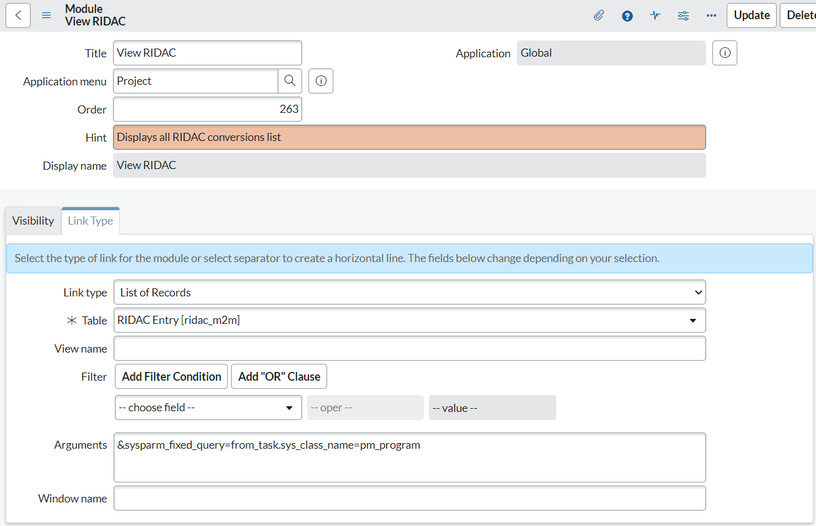The width and height of the screenshot is (816, 526).
Task: Click the Order field showing 263
Action: point(207,109)
